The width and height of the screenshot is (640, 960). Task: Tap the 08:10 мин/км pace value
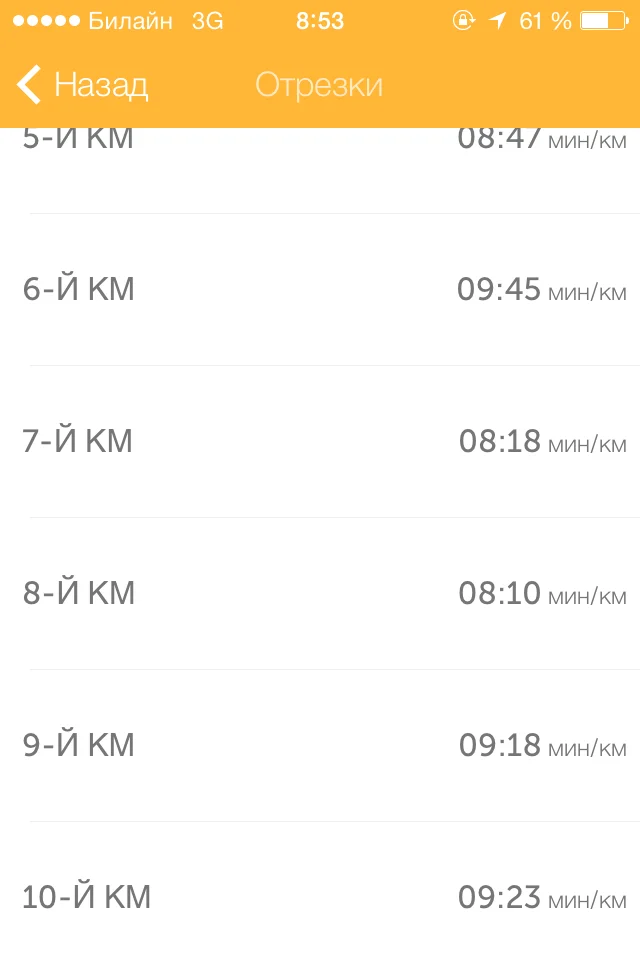[542, 593]
